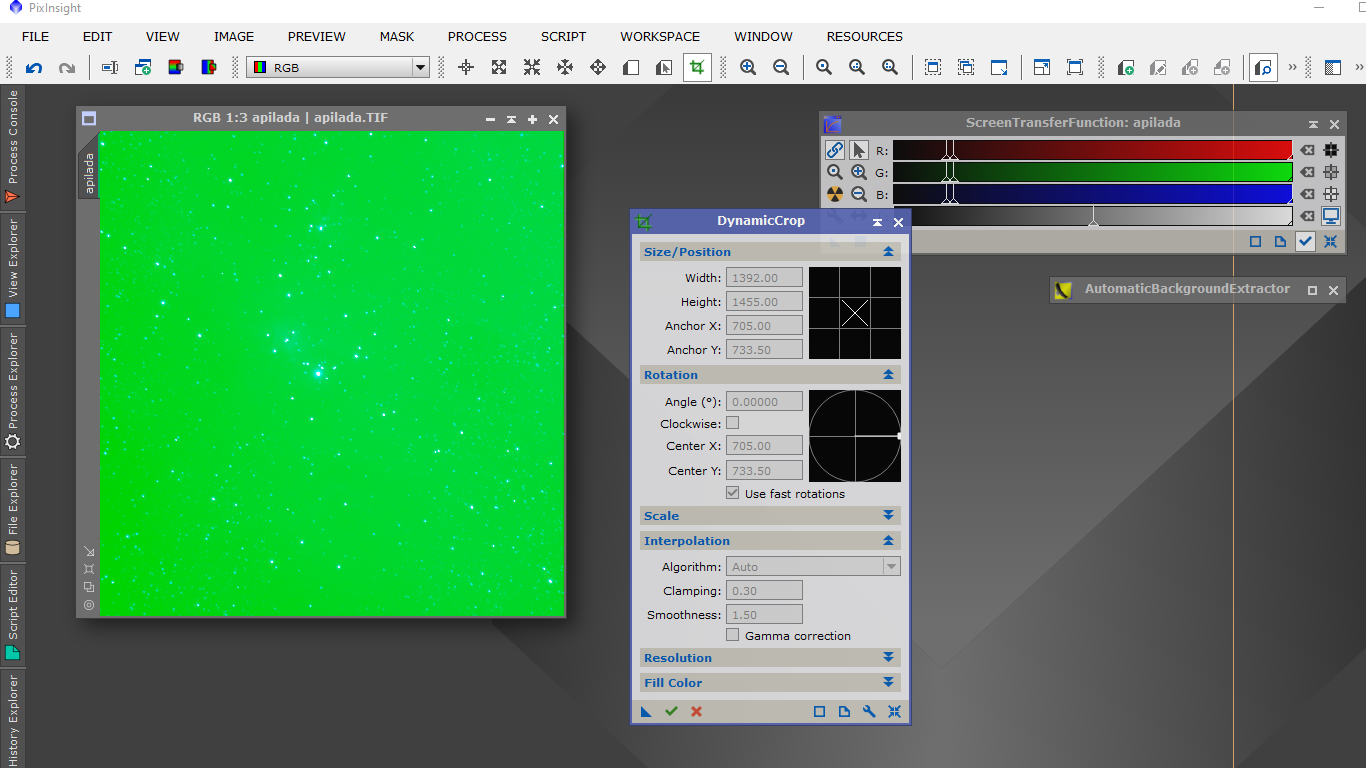Toggle STF track view monitor icon
Screen dimensions: 1366x768
(1331, 216)
